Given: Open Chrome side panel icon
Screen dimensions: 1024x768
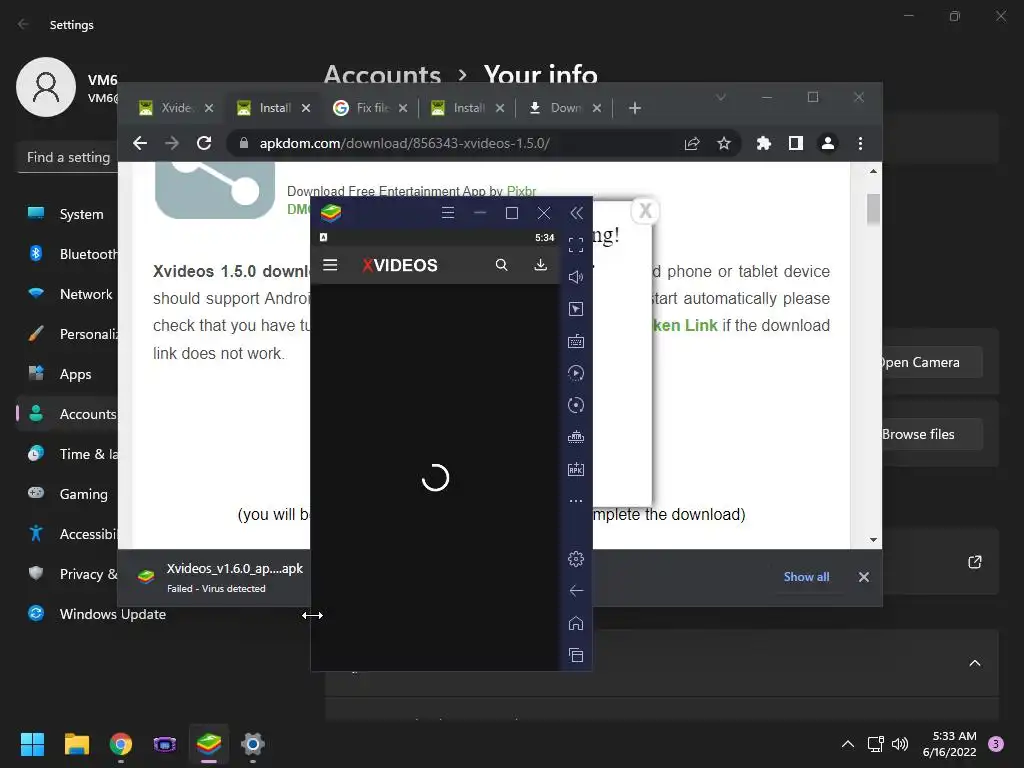Looking at the screenshot, I should pyautogui.click(x=795, y=143).
